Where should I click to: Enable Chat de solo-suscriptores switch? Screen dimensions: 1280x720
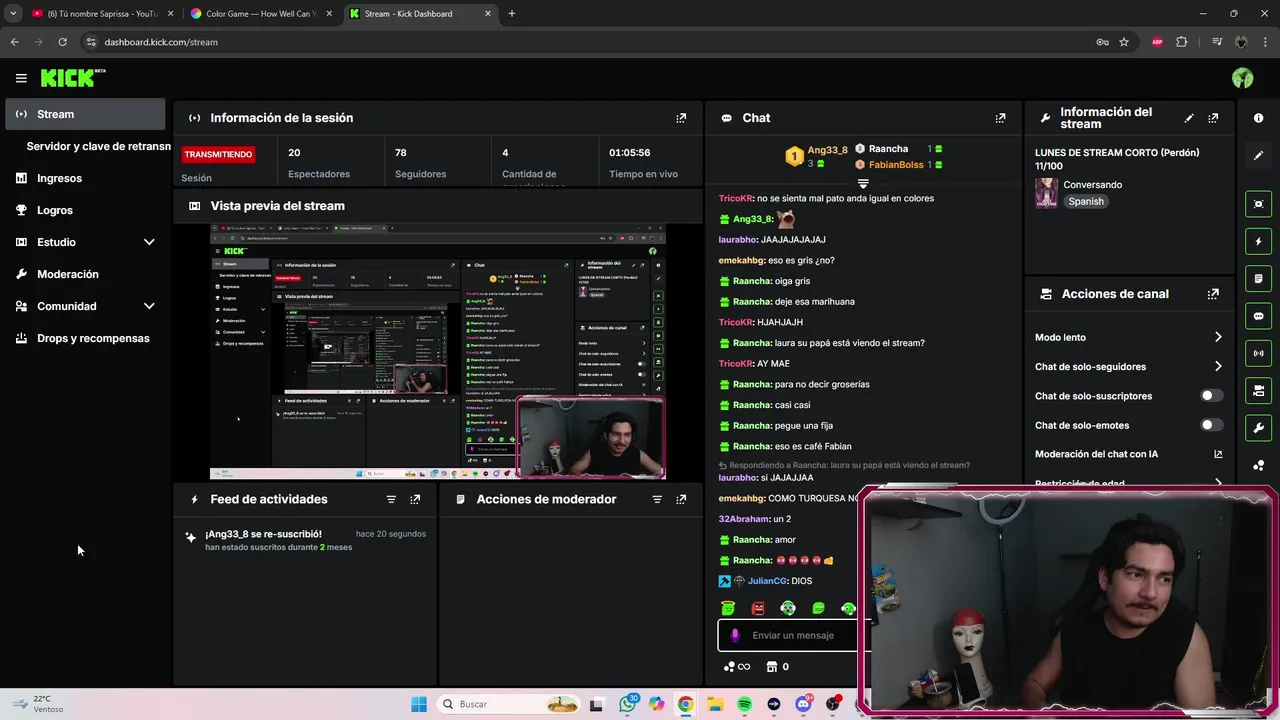pos(1211,396)
